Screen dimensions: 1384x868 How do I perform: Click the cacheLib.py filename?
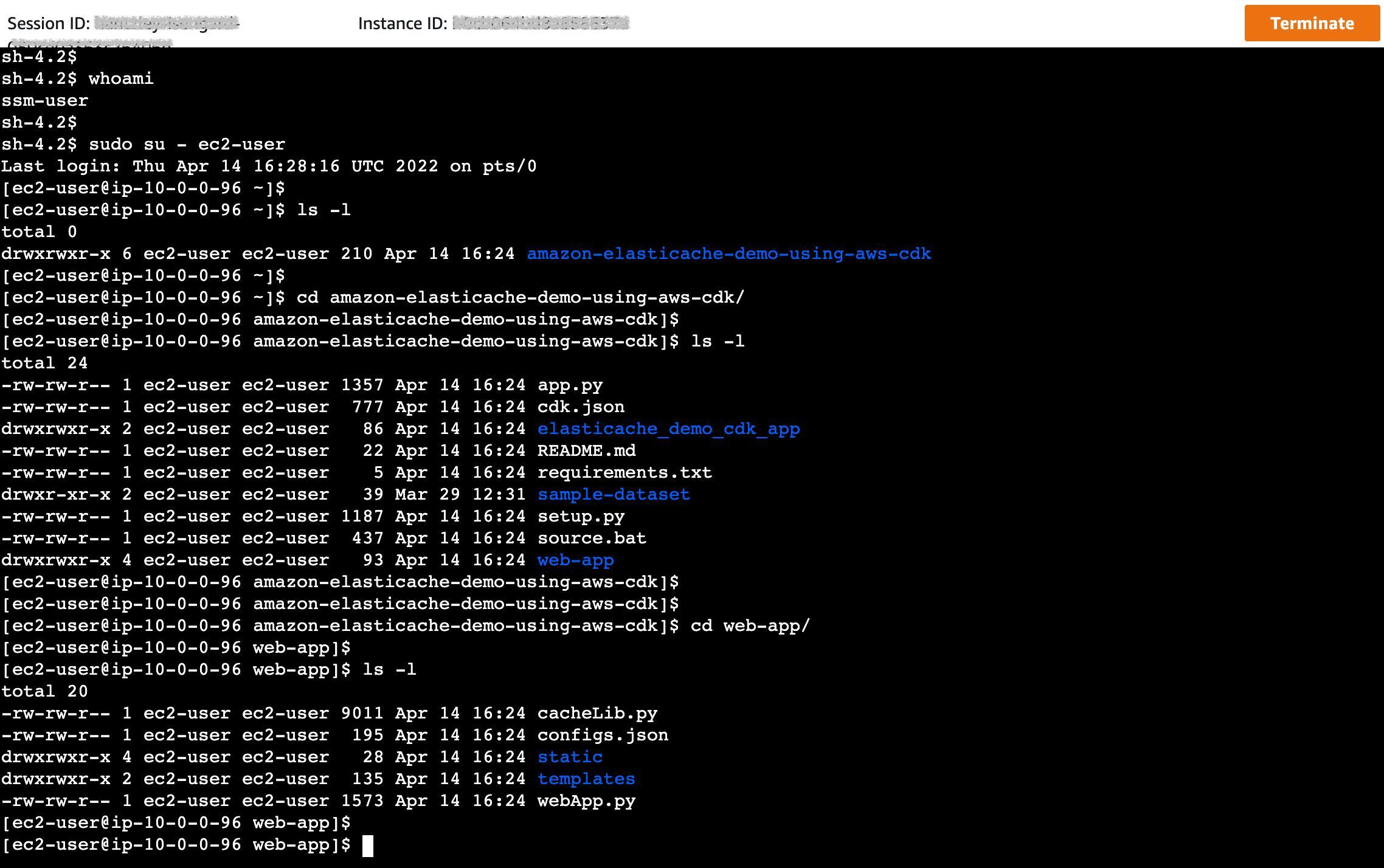(x=597, y=713)
